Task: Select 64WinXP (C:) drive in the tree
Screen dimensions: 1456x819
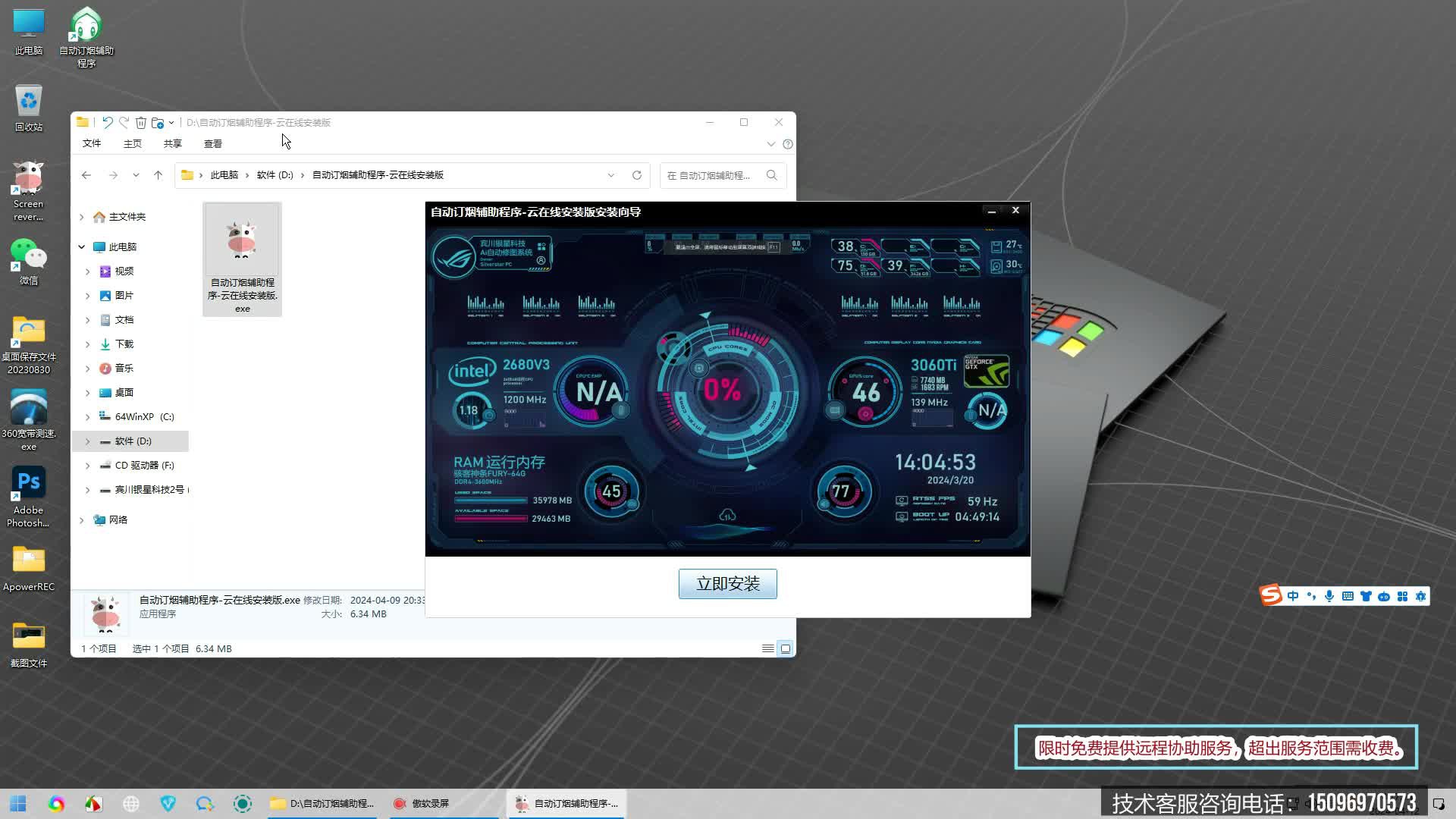Action: tap(144, 417)
